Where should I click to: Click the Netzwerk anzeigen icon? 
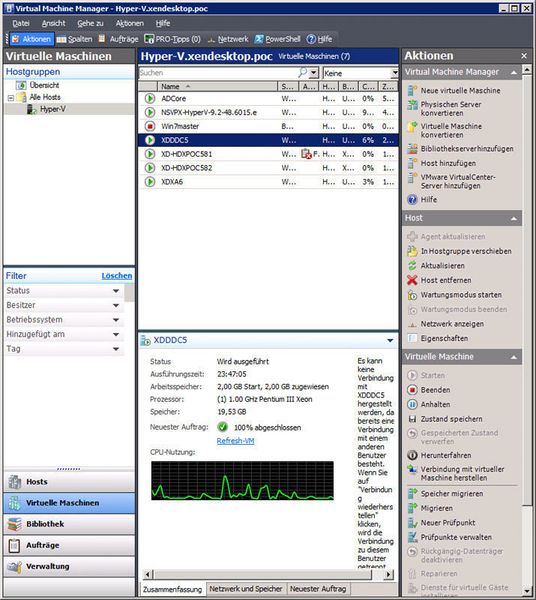(x=412, y=324)
